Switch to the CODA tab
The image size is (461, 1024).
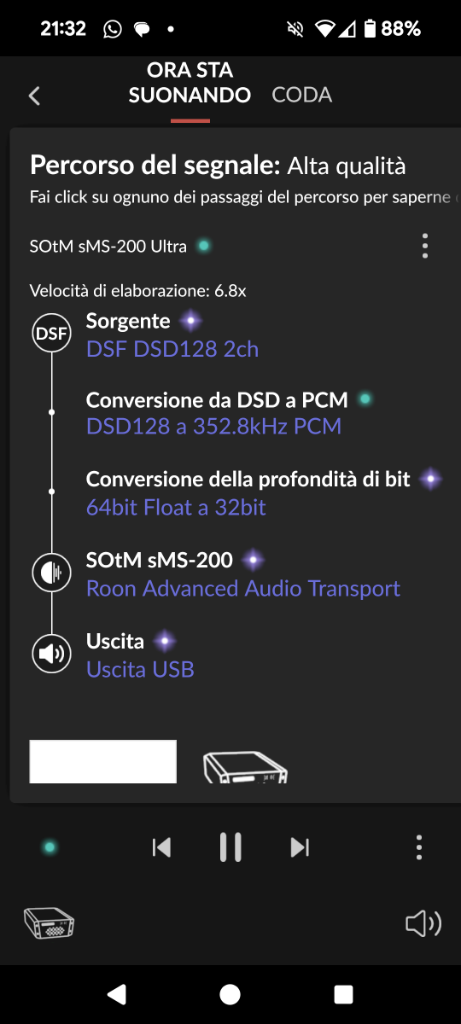(302, 95)
